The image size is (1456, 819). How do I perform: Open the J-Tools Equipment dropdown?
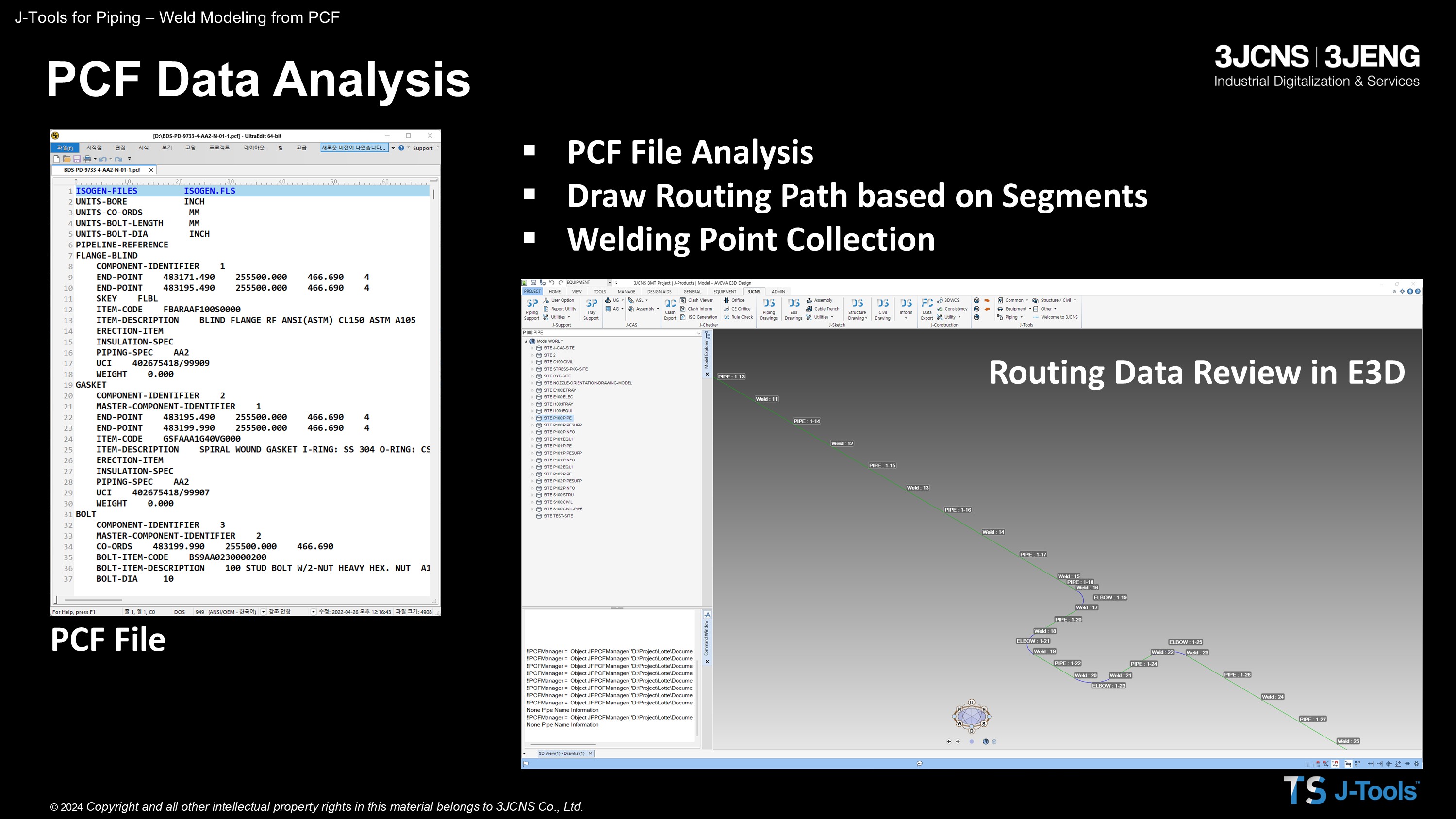click(1014, 309)
